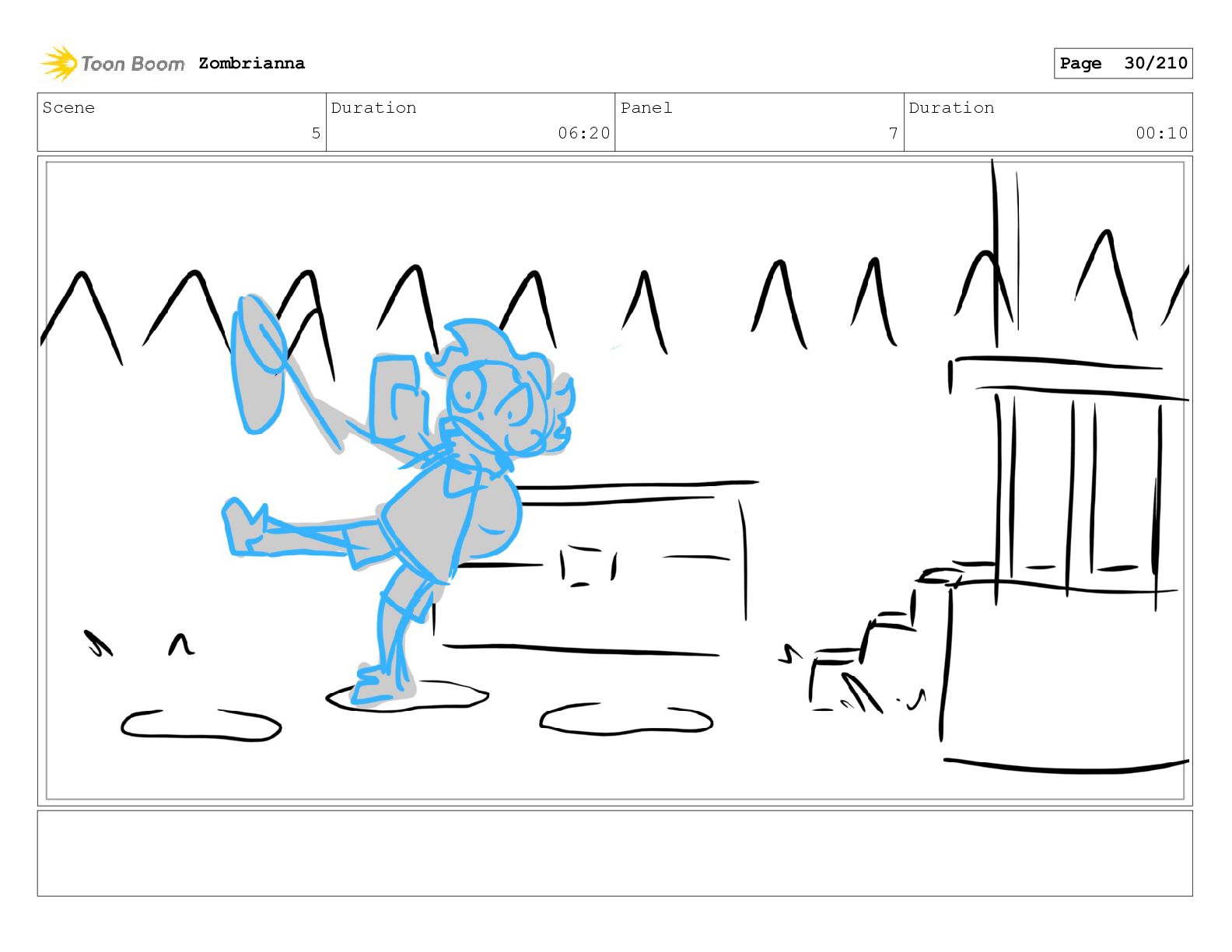The height and width of the screenshot is (952, 1232).
Task: Click the empty notes box below panel
Action: [615, 853]
